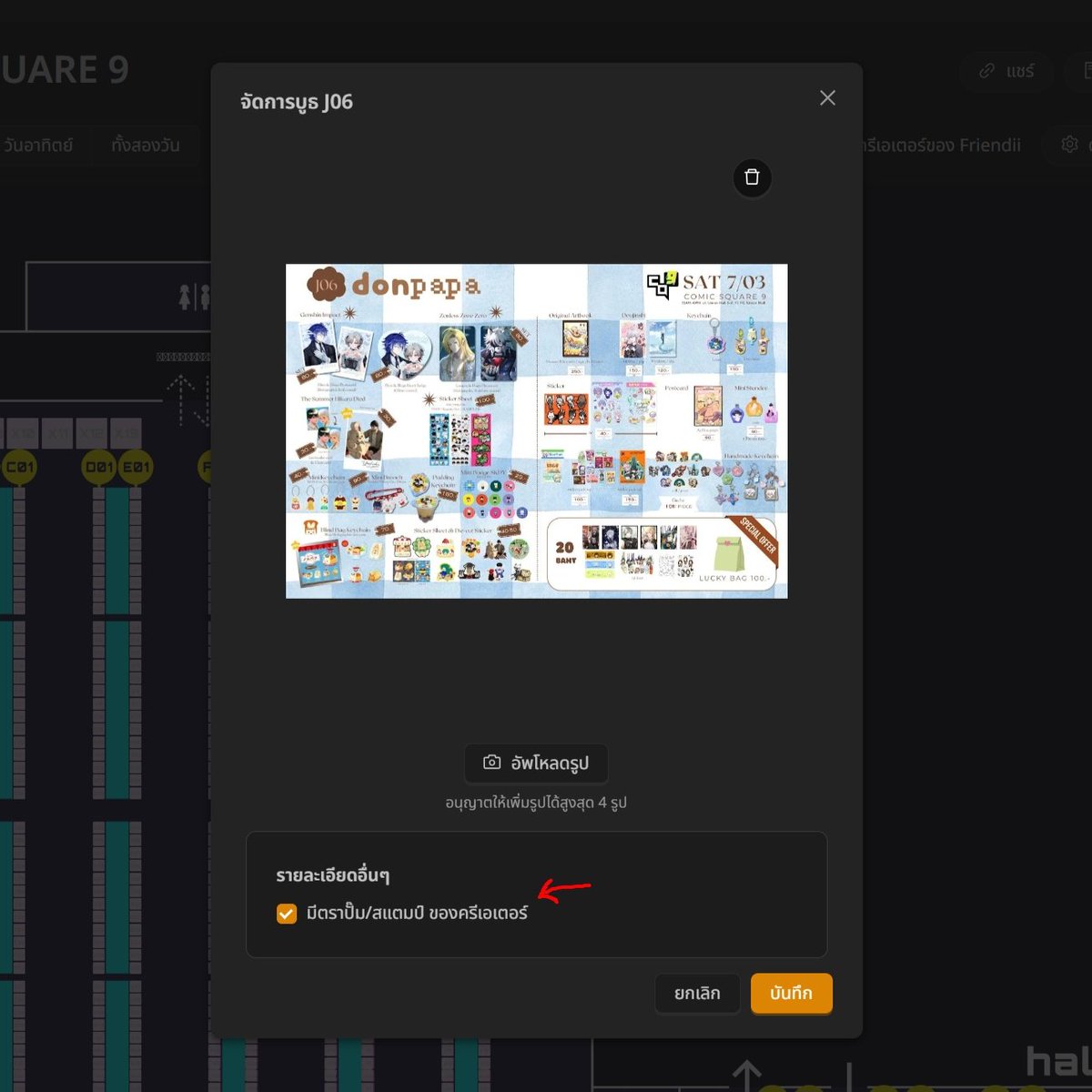Image resolution: width=1092 pixels, height=1092 pixels.
Task: Click the ครีเอเตอร์ของ Friendii filter in background
Action: click(x=941, y=146)
